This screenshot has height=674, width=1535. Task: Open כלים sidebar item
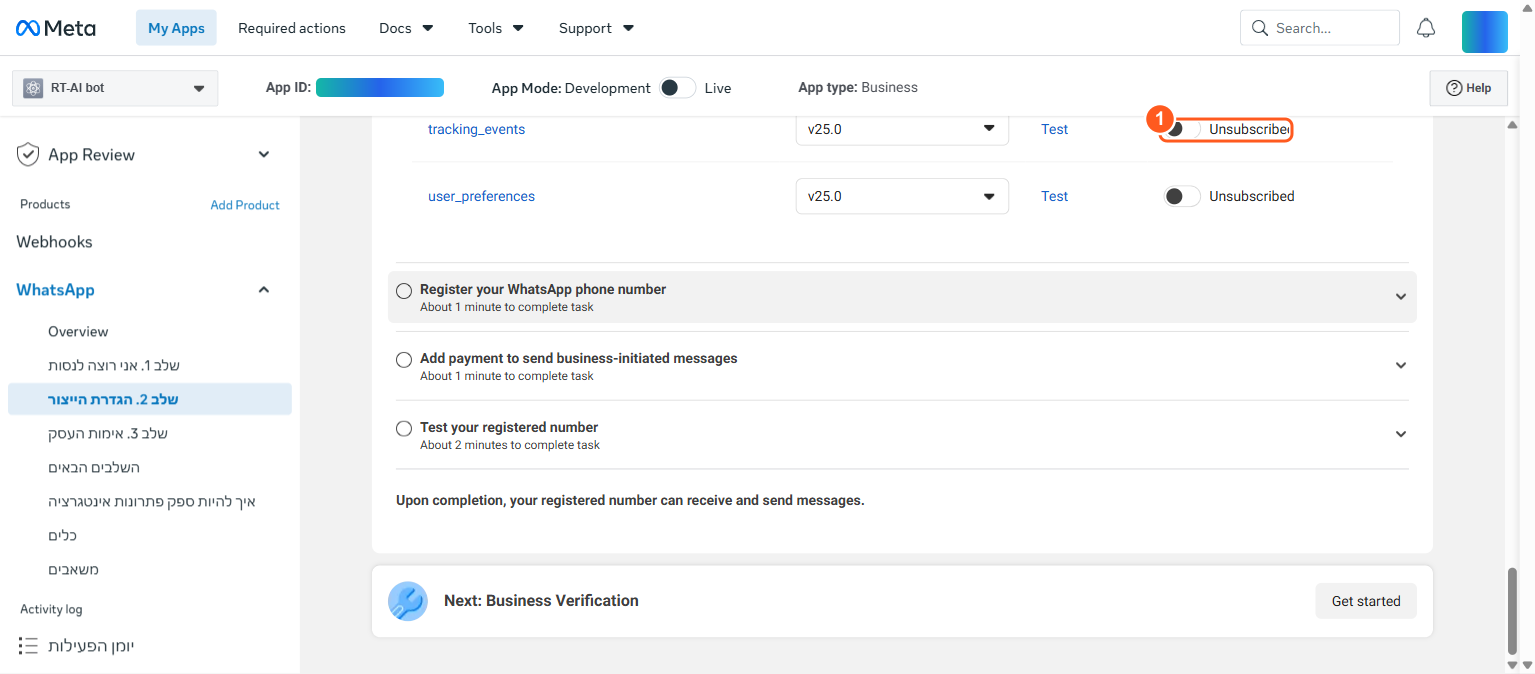pyautogui.click(x=63, y=536)
